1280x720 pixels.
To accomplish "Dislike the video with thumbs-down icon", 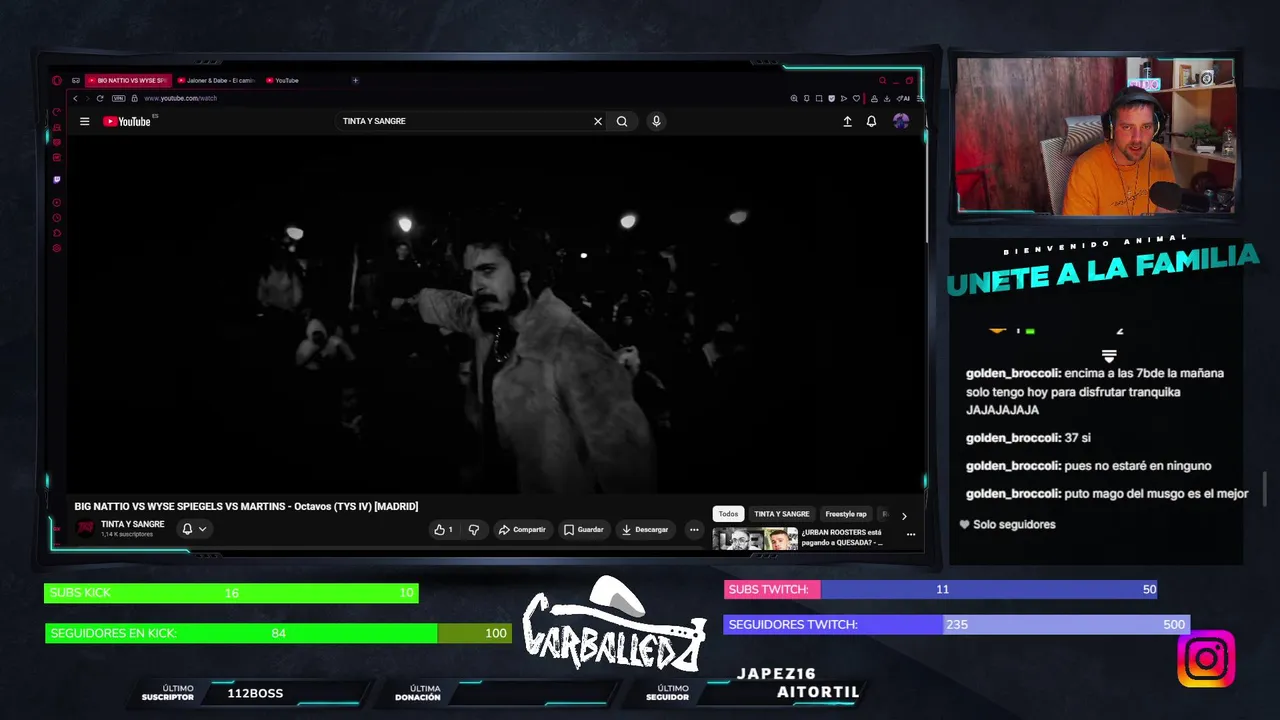I will pyautogui.click(x=474, y=529).
